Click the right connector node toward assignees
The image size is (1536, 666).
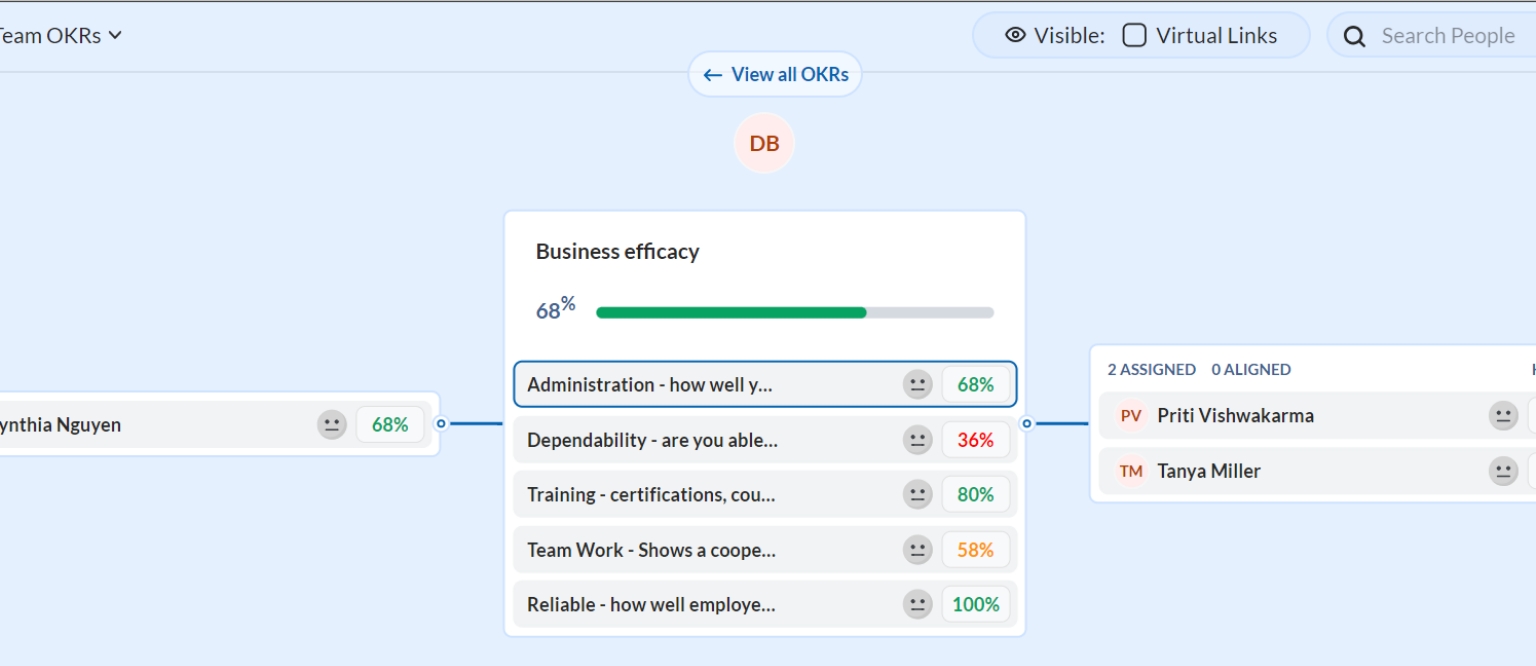[1026, 424]
